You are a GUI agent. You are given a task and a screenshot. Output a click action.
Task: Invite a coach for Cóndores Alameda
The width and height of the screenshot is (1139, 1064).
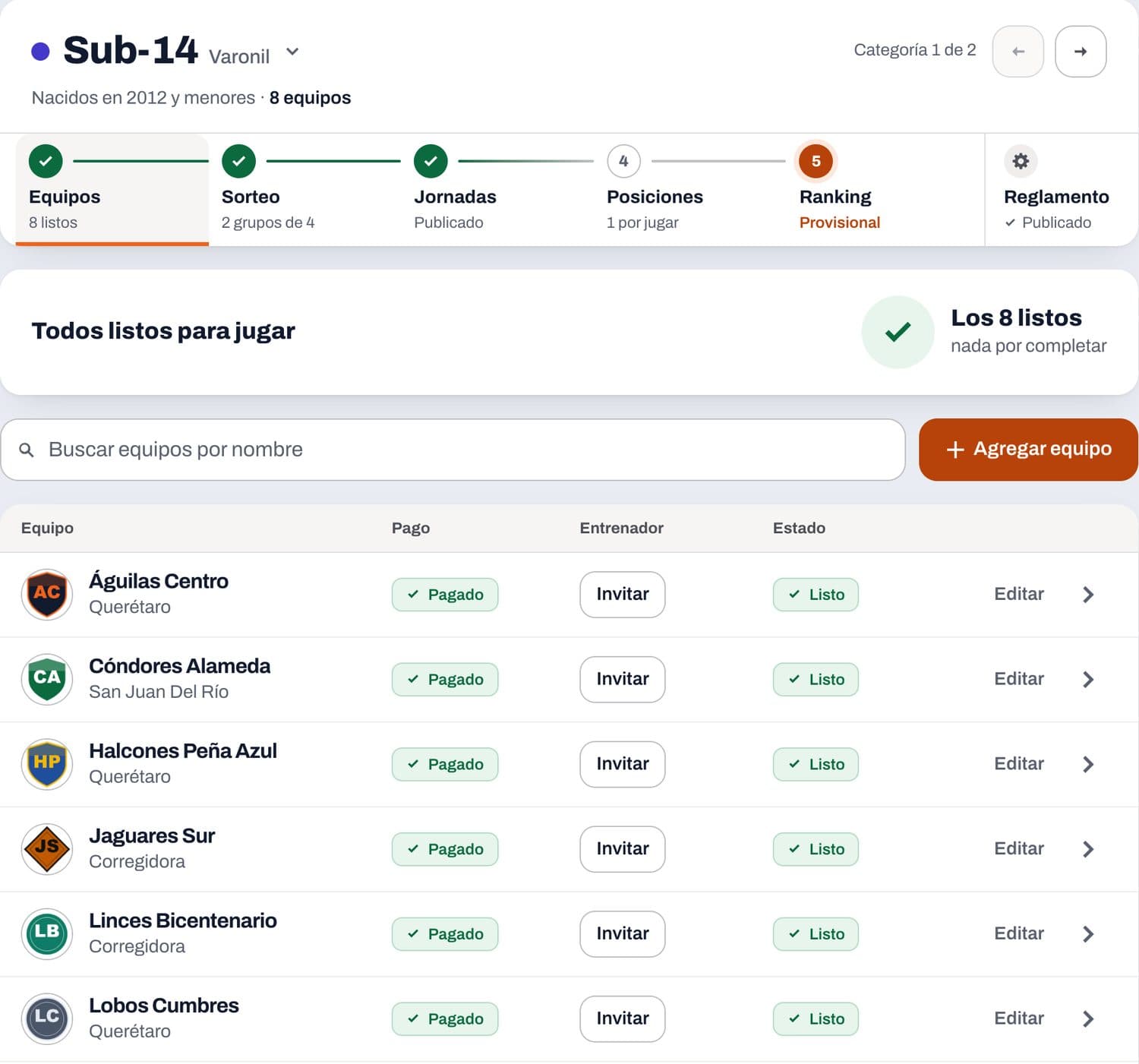pos(623,680)
